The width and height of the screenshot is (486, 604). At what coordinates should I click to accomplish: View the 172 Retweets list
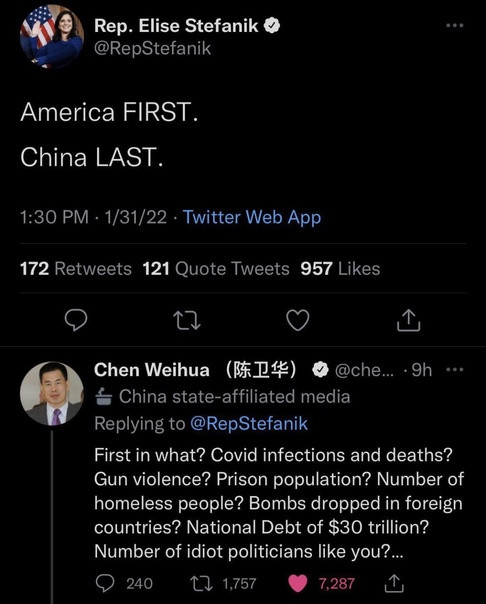(x=76, y=268)
